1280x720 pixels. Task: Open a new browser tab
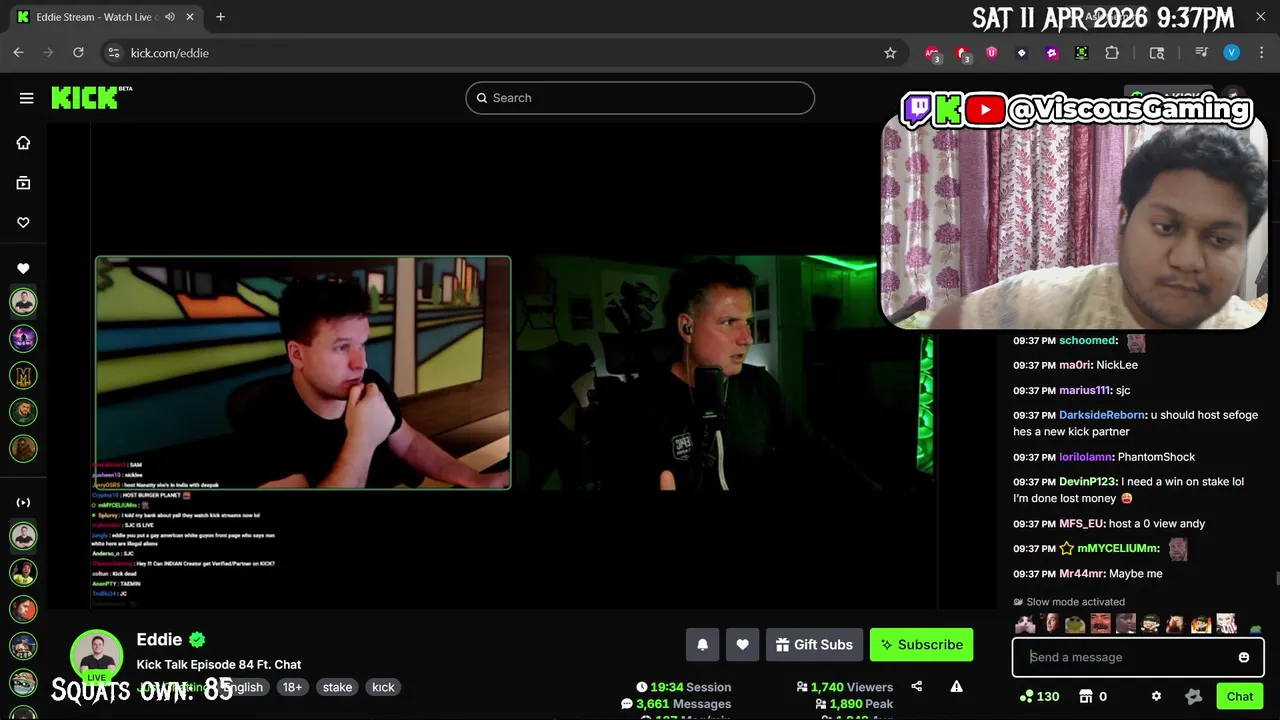tap(220, 17)
